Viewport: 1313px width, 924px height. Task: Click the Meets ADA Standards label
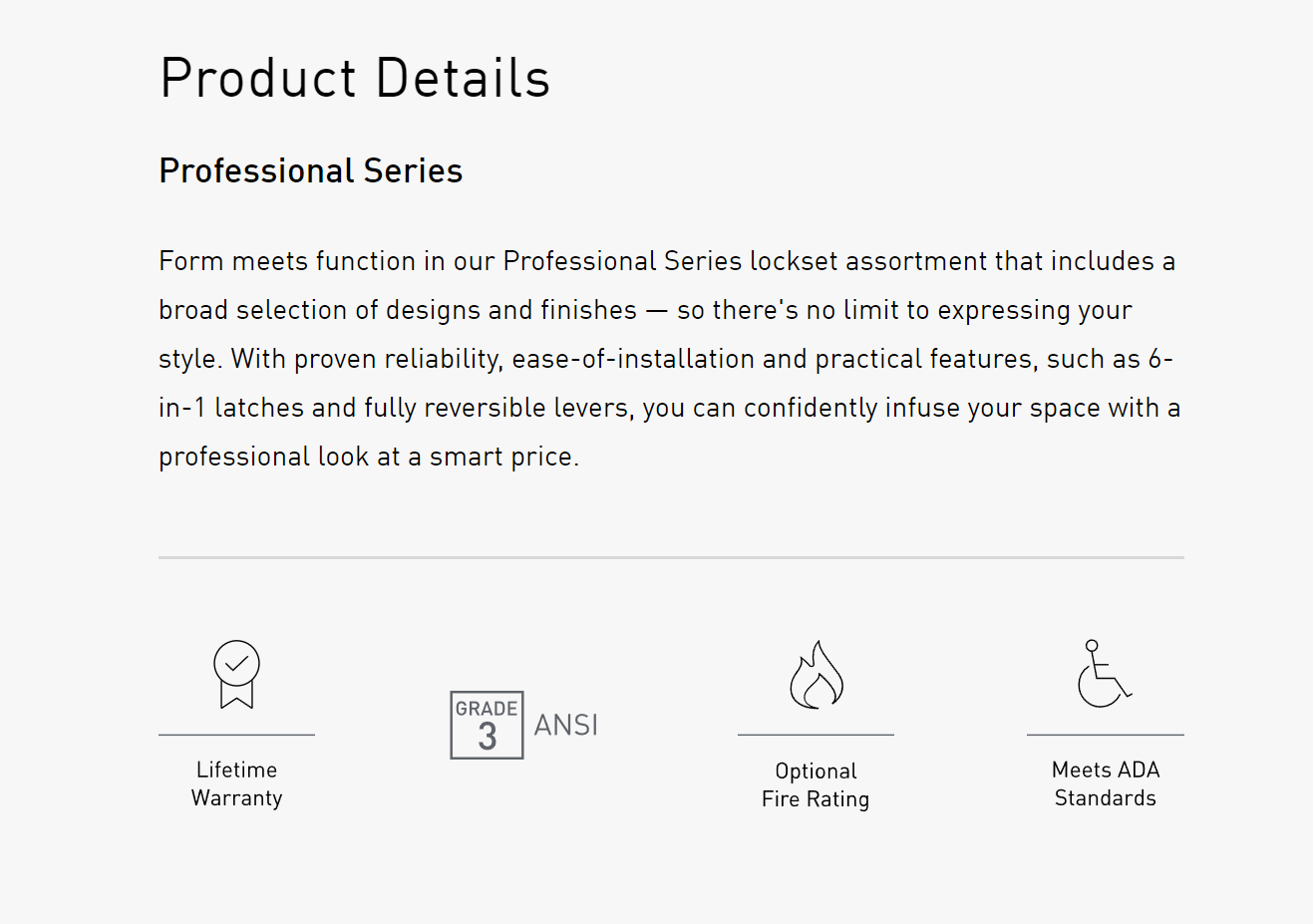[x=1106, y=783]
